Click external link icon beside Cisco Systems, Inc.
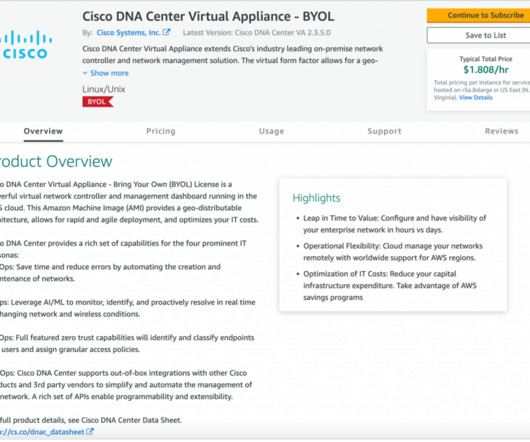 tap(166, 32)
